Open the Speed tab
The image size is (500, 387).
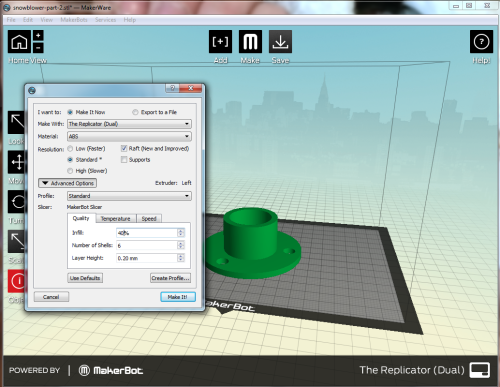149,219
